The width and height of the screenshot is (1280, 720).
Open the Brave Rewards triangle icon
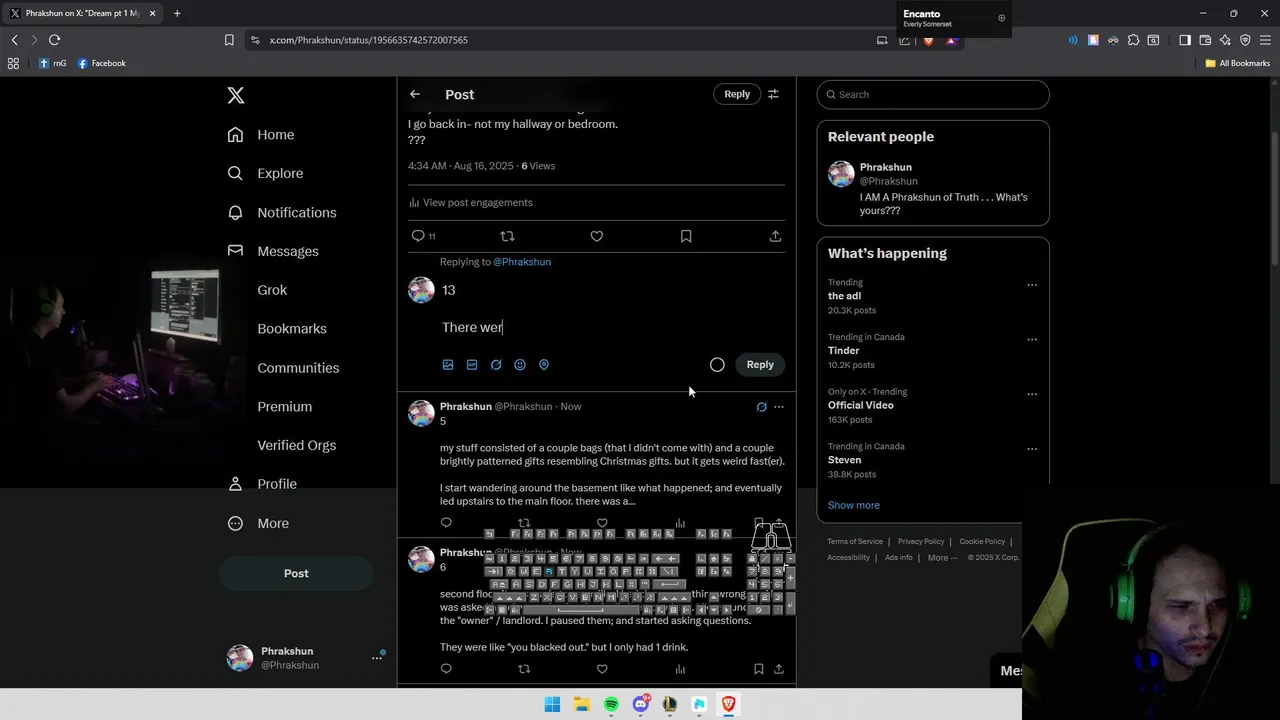click(x=951, y=40)
